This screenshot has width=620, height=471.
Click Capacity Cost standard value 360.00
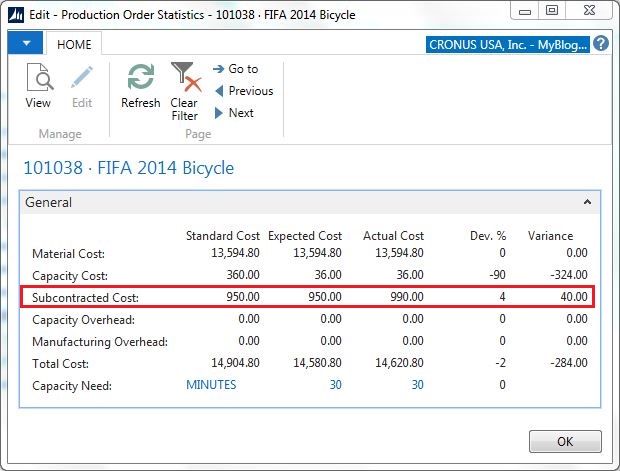(x=243, y=275)
